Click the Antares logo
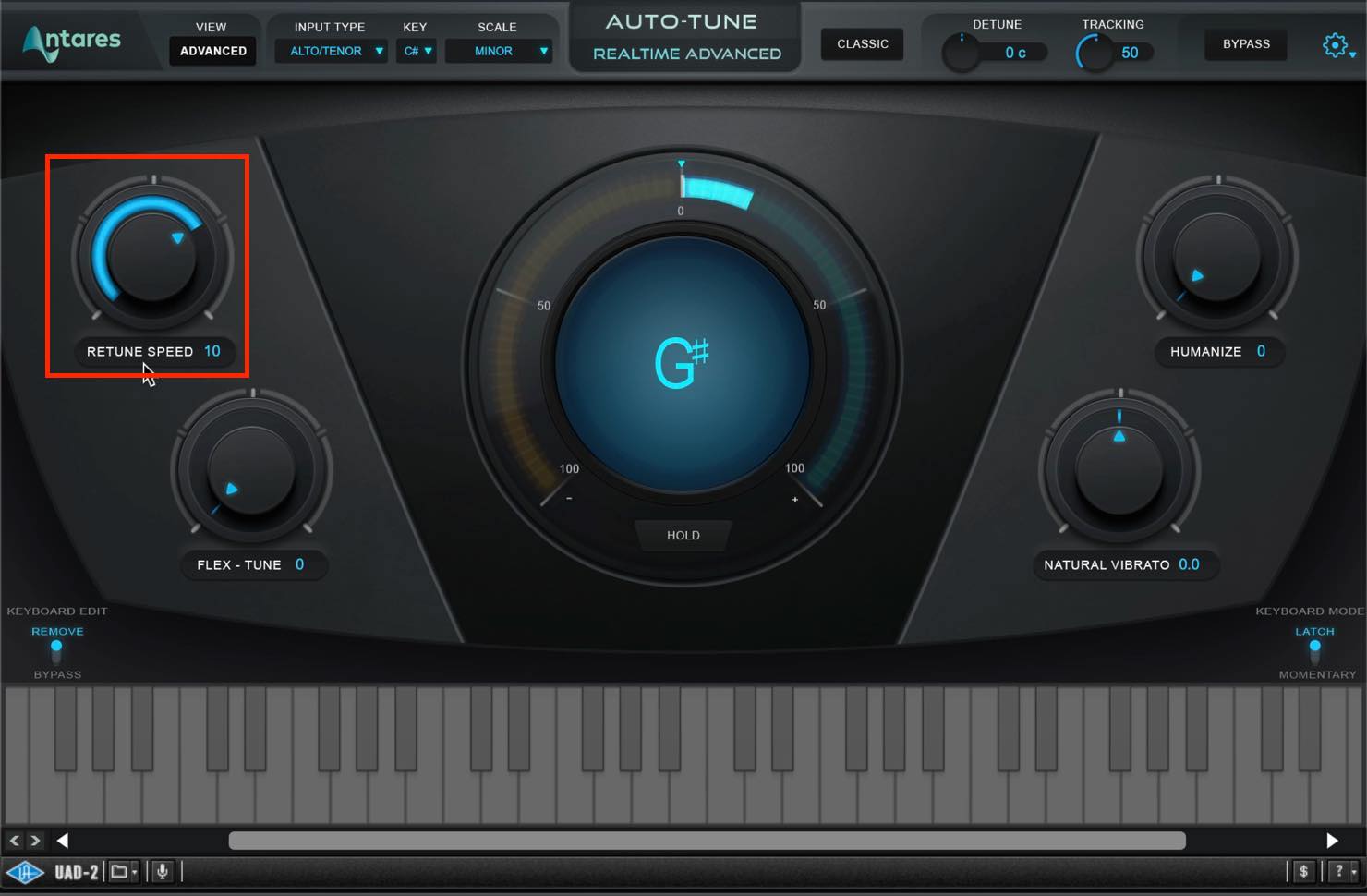The height and width of the screenshot is (896, 1367). (x=71, y=42)
